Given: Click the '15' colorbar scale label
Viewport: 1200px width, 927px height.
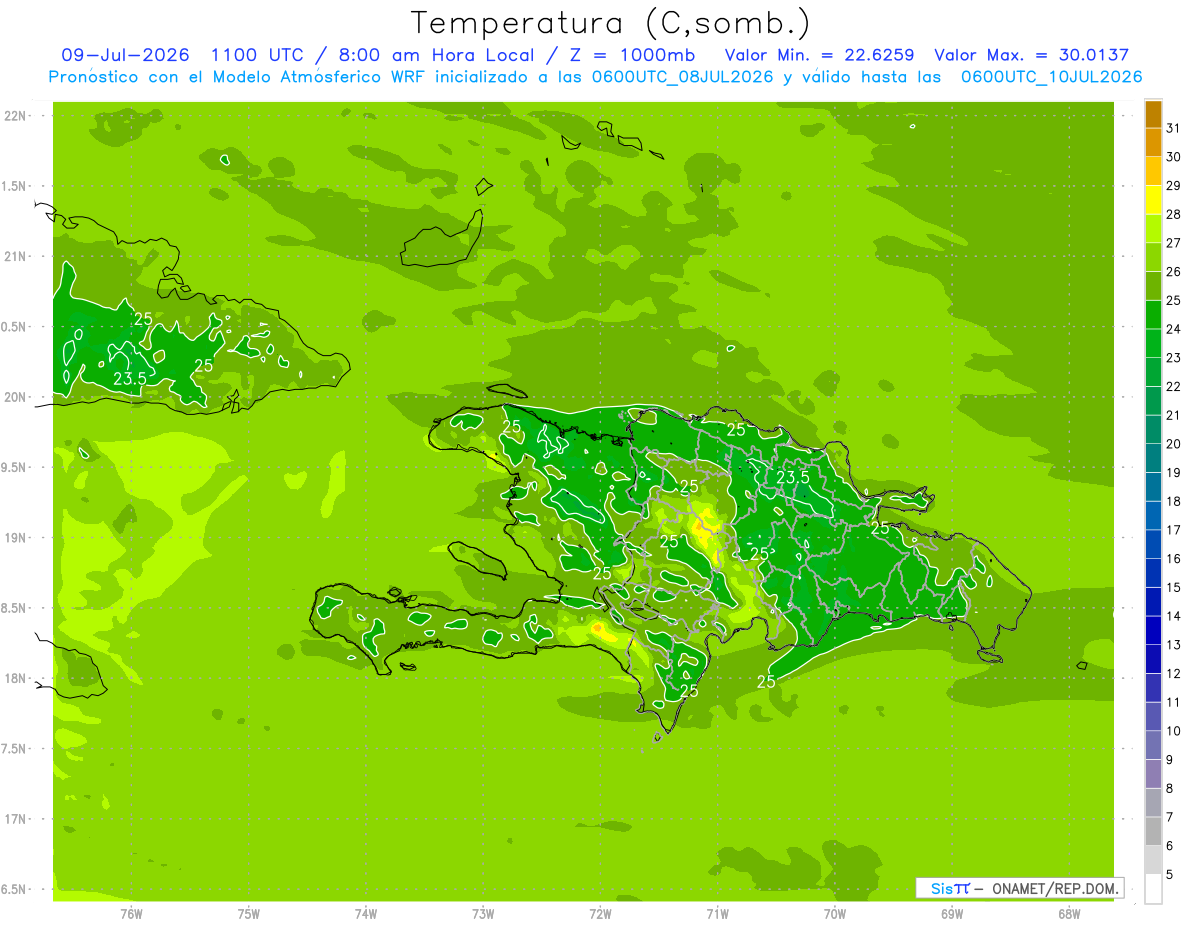Looking at the screenshot, I should [1174, 588].
